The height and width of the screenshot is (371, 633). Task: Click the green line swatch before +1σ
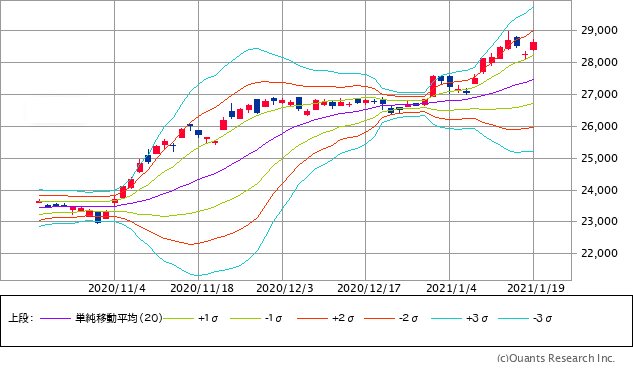[179, 319]
